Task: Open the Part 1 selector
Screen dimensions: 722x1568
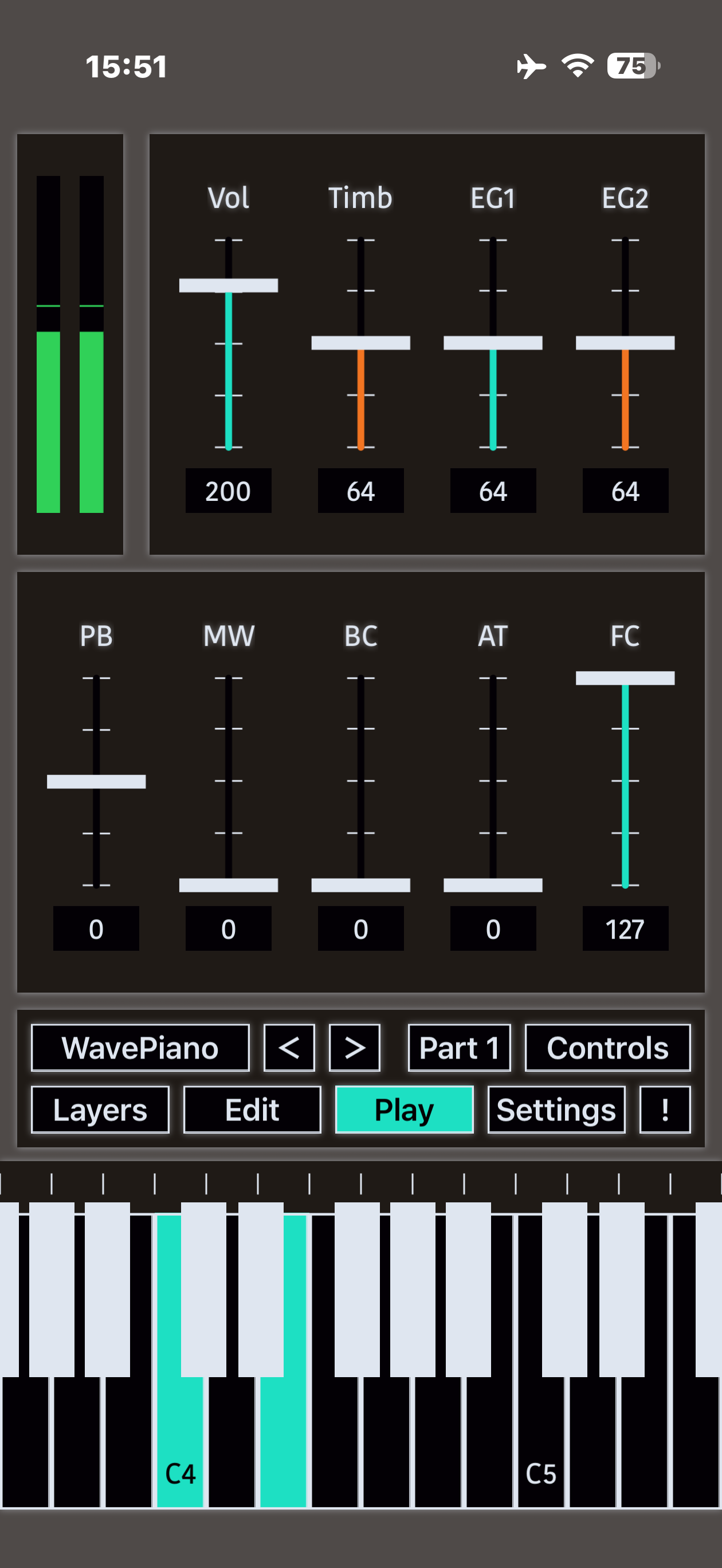Action: 459,1048
